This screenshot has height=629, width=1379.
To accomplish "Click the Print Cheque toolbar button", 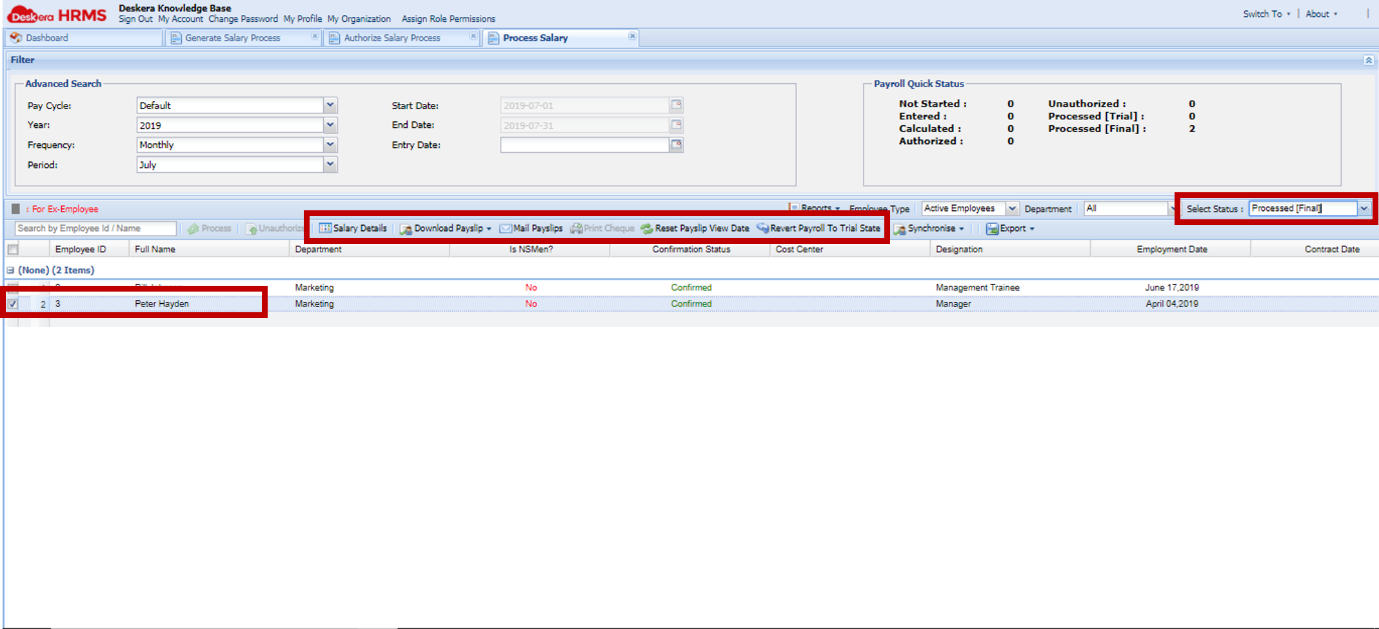I will [602, 229].
